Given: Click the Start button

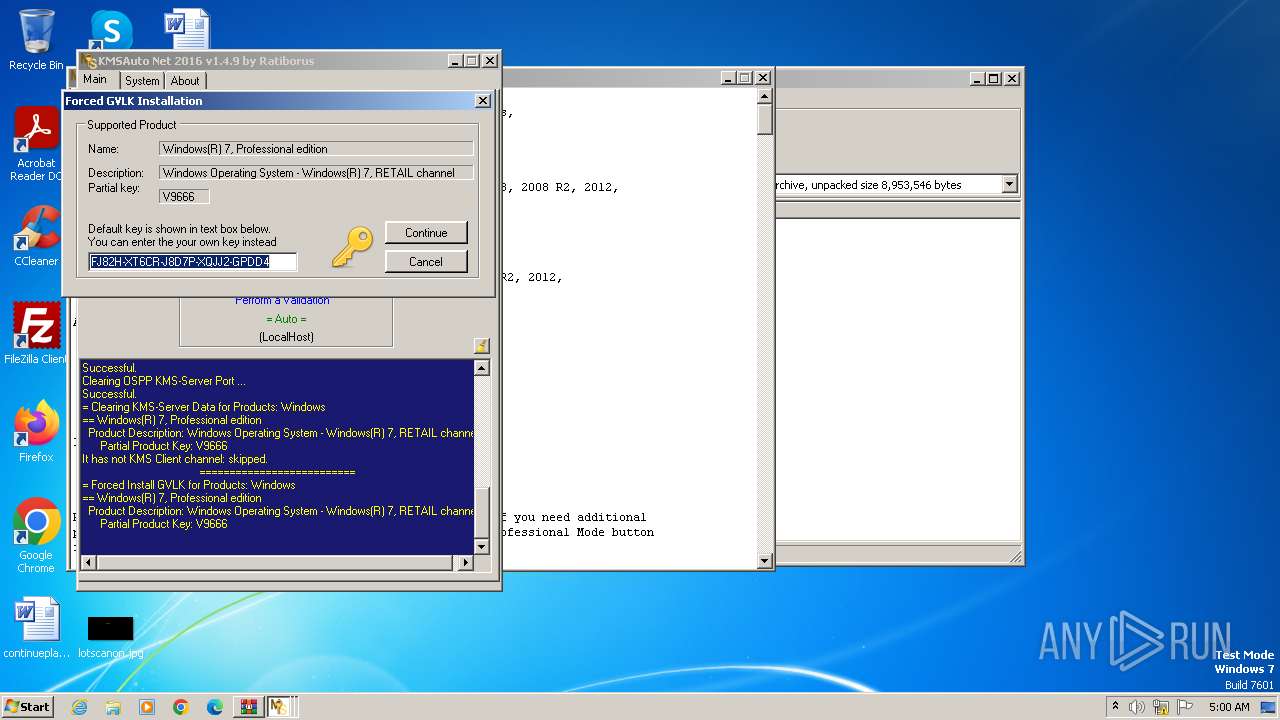Looking at the screenshot, I should [28, 706].
